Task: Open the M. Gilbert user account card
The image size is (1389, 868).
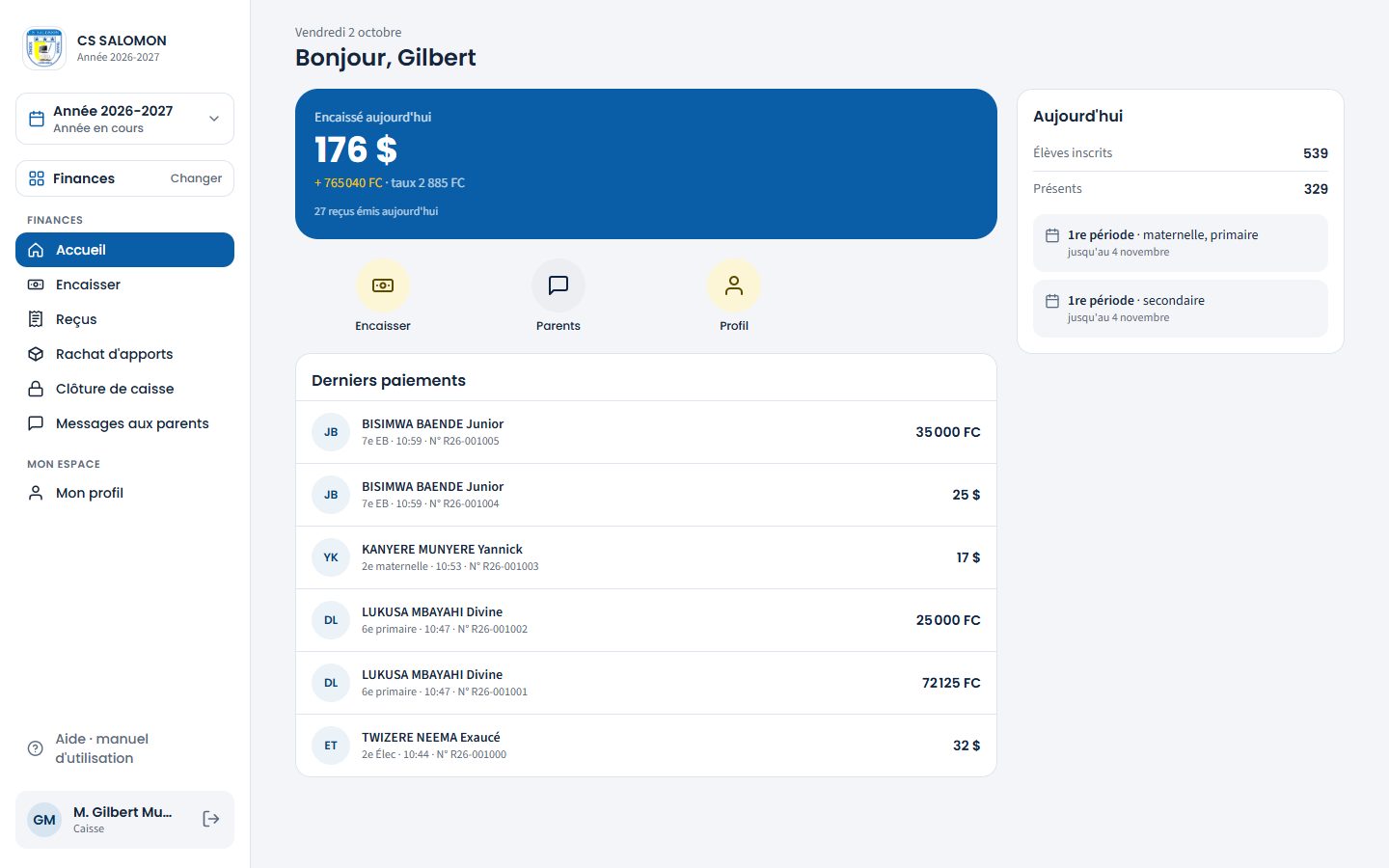Action: [124, 820]
